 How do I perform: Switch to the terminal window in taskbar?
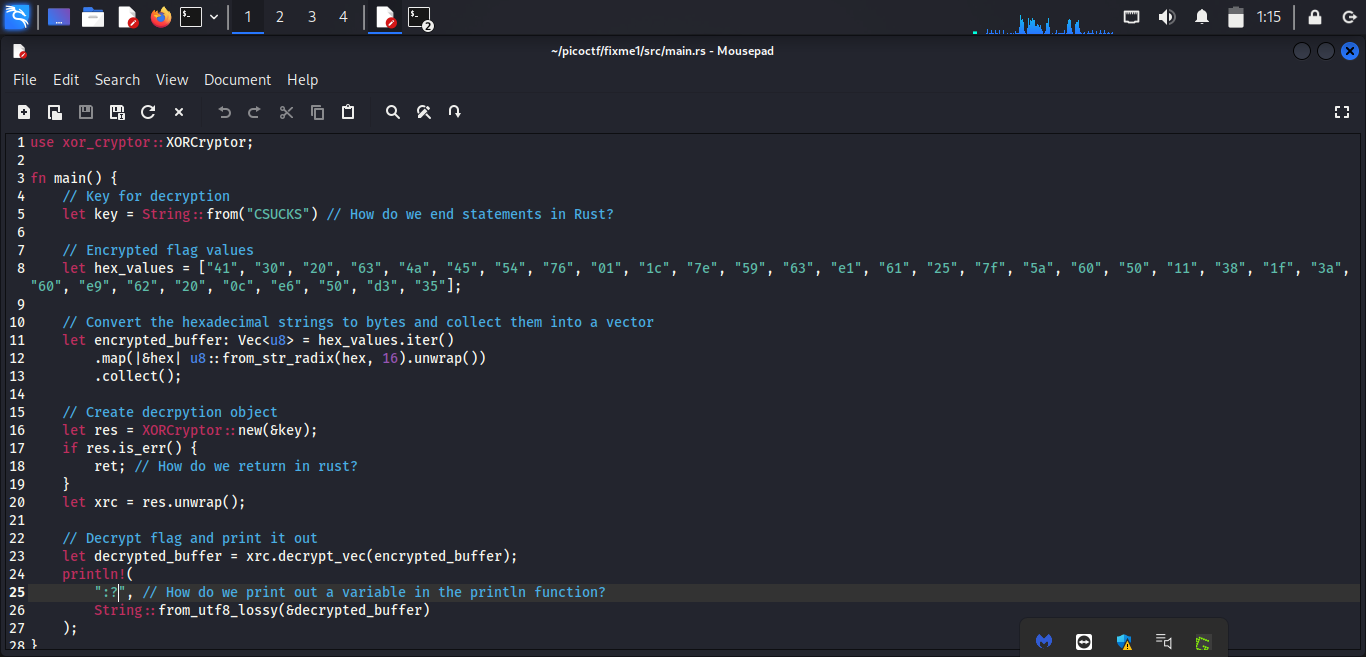click(420, 17)
